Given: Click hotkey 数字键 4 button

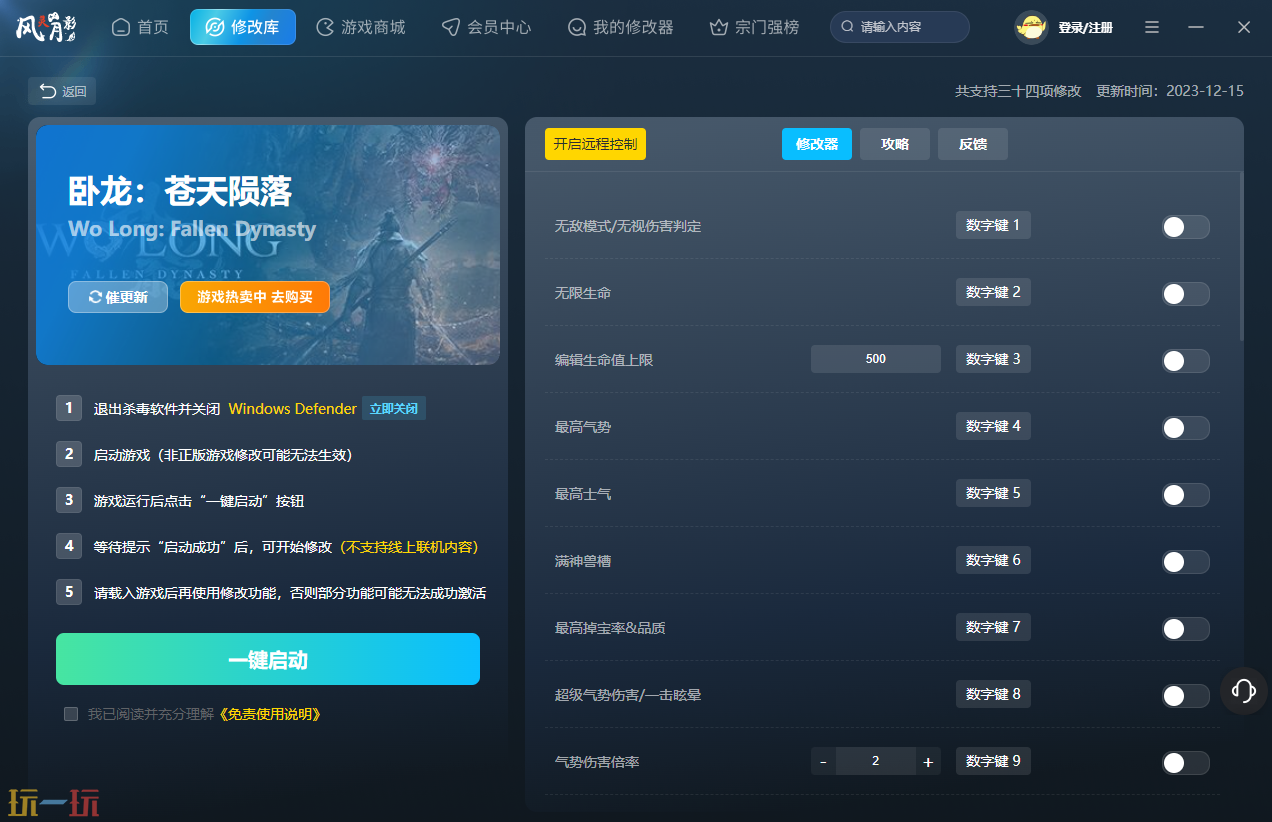Looking at the screenshot, I should tap(993, 426).
